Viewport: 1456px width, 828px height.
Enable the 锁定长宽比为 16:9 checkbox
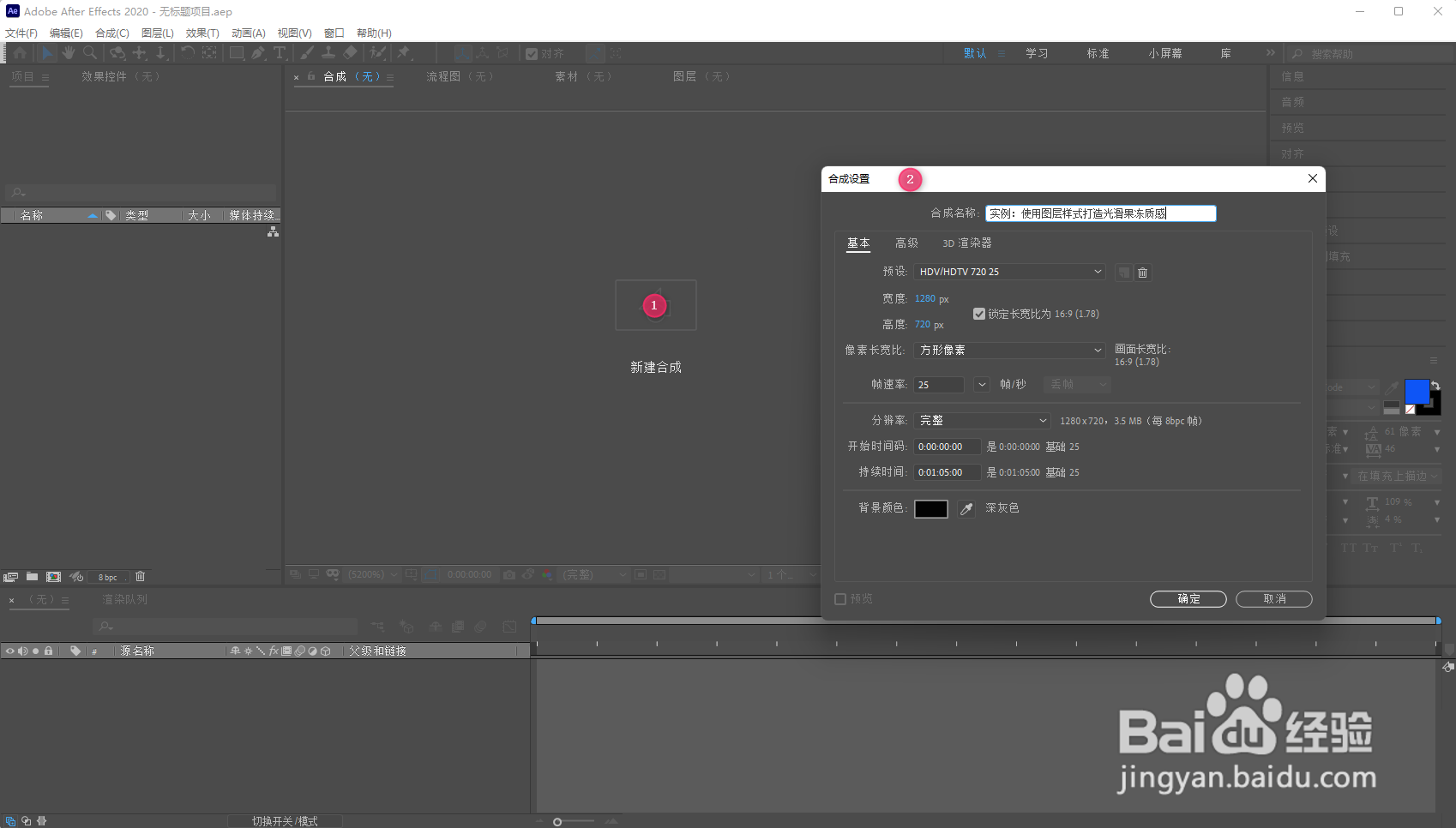coord(979,314)
